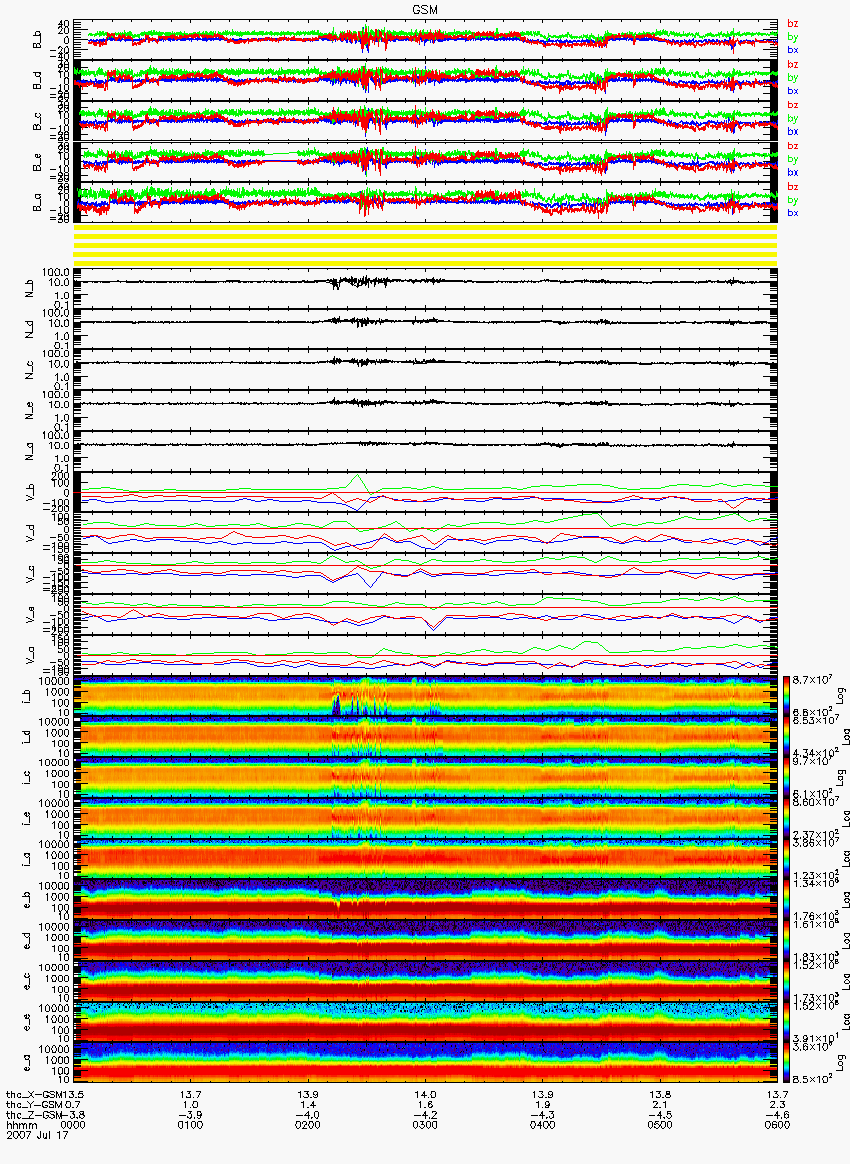
Task: Click the B_c axis label
Action: [x=37, y=122]
